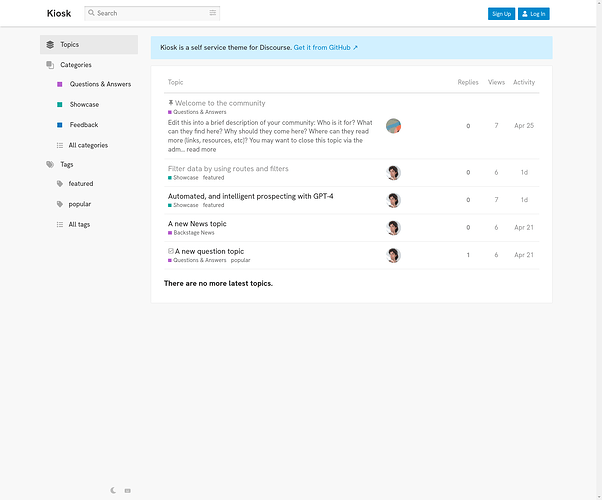Screen dimensions: 602x500
Task: Click the avatar on Welcome to the community
Action: 393,126
